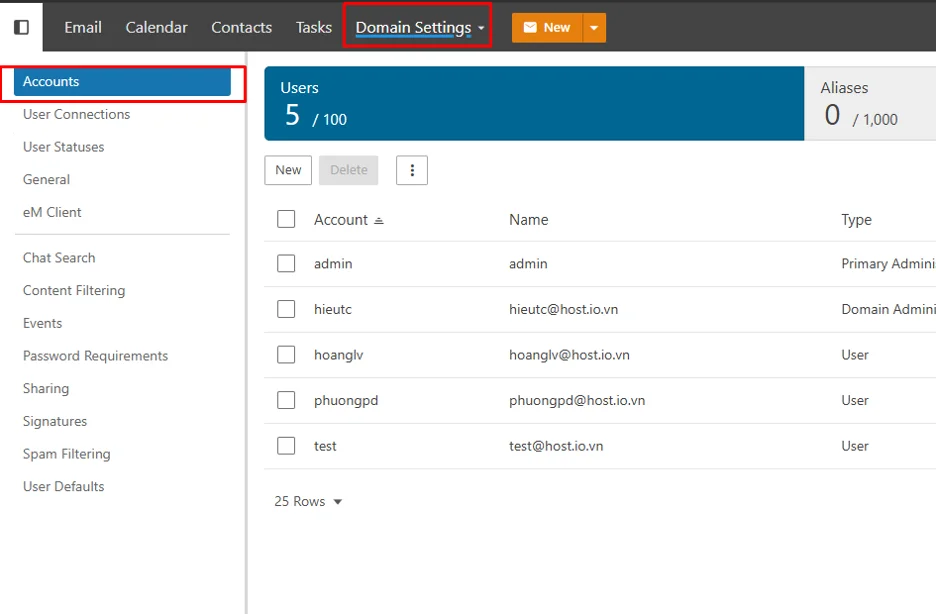Open the phuongpd account name
The height and width of the screenshot is (614, 936).
346,400
